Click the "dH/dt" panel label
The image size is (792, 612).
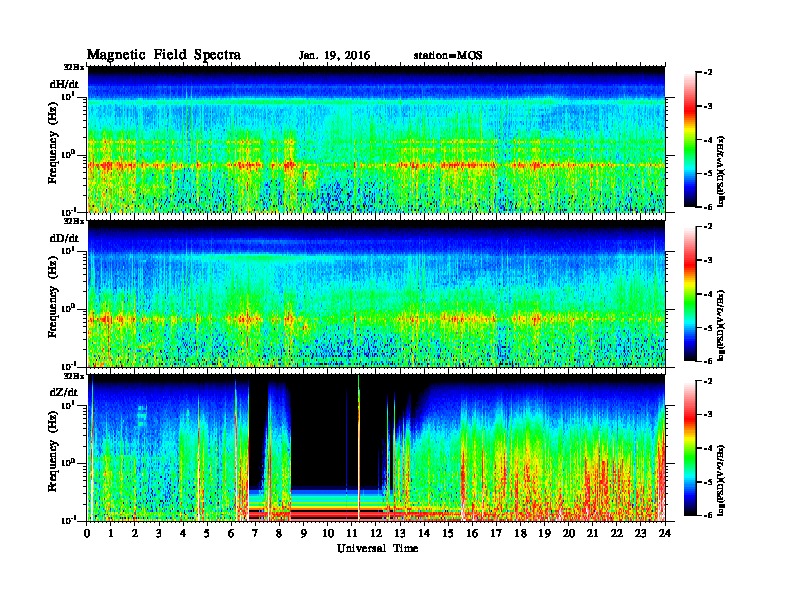(x=64, y=84)
